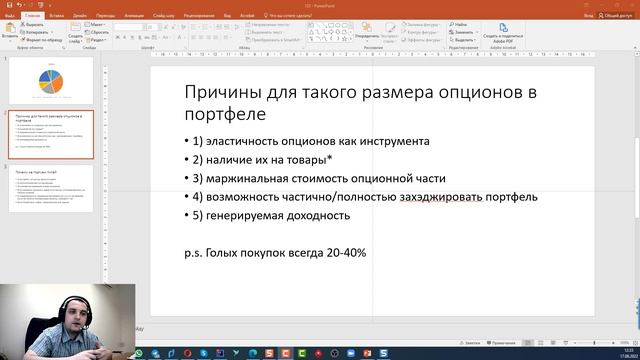Screen dimensions: 640x360
Task: Open the Слайд-шоу ribbon tab
Action: coord(163,16)
